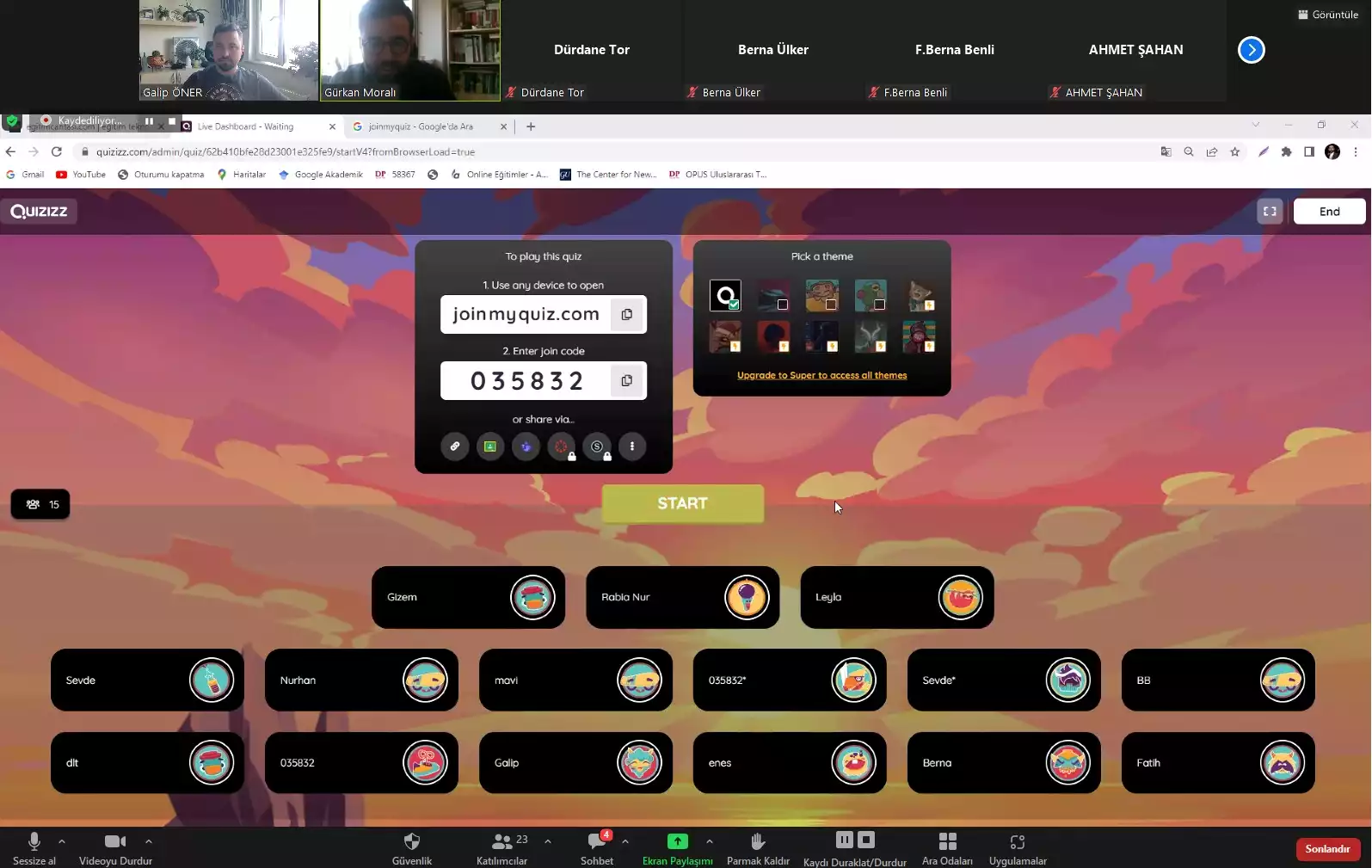Open Güvenlik security options
Viewport: 1372px width, 868px height.
tap(412, 848)
